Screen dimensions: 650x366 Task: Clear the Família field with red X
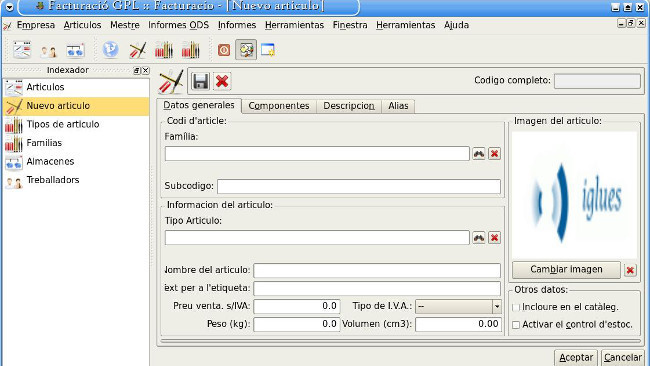(x=494, y=154)
